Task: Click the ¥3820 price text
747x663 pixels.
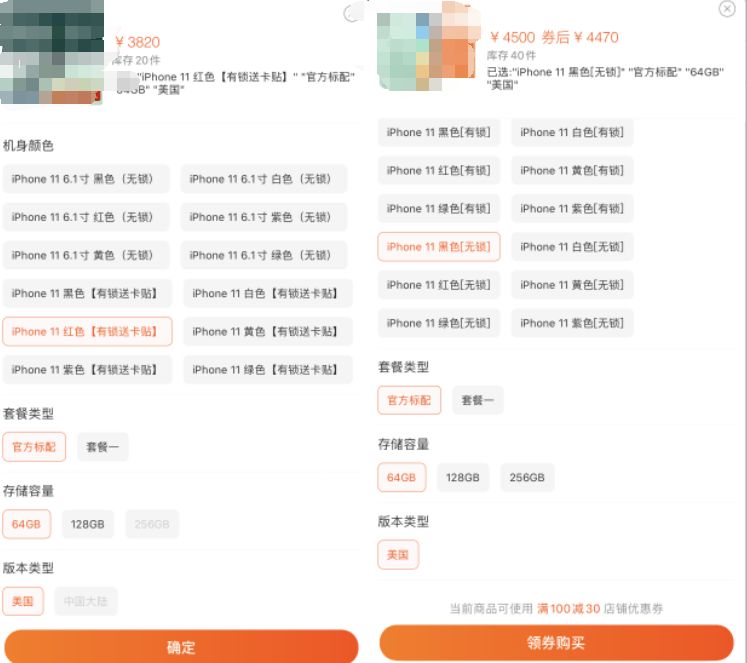Action: [x=138, y=42]
